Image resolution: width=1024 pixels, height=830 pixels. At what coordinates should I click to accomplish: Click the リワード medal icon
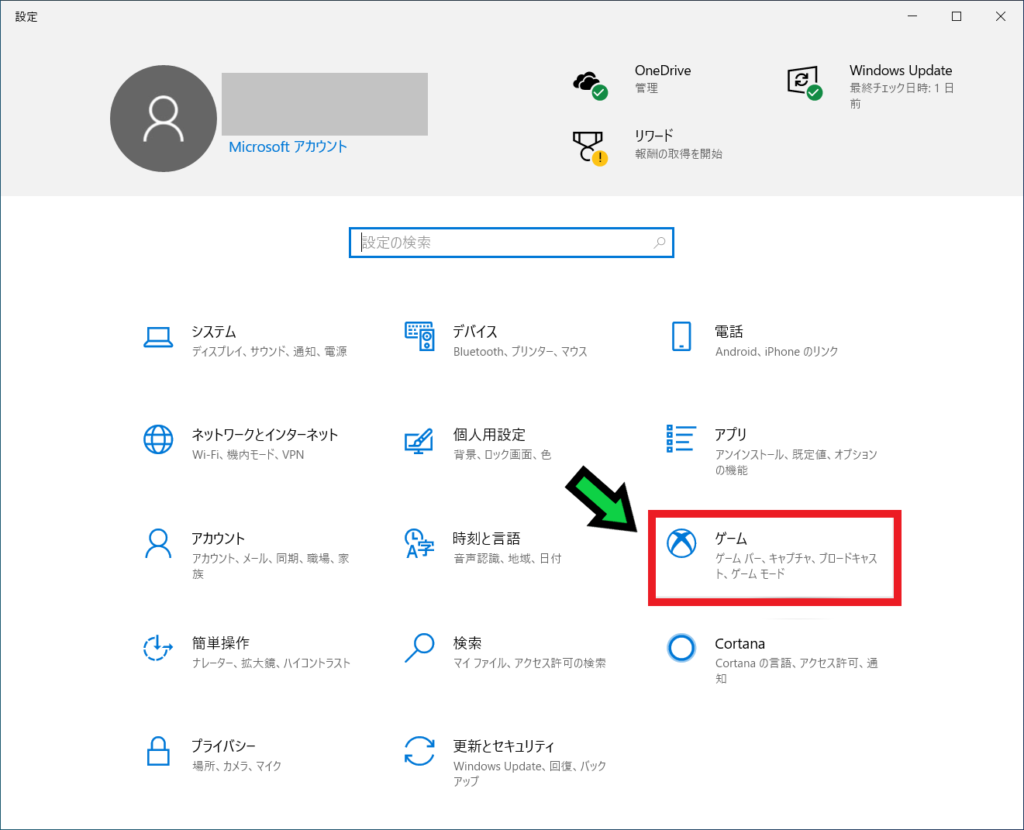[x=590, y=148]
